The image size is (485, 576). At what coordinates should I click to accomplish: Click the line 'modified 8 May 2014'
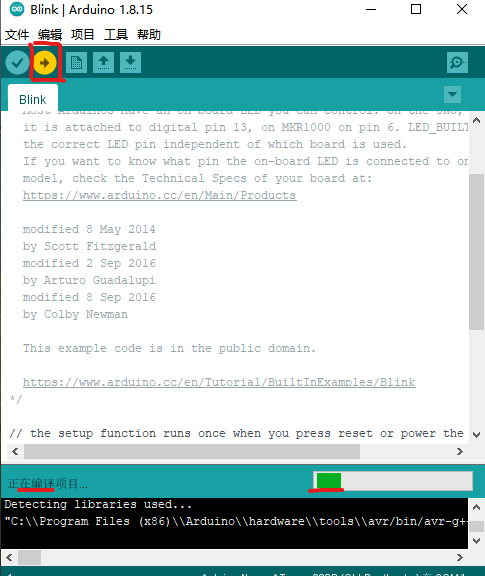click(89, 229)
